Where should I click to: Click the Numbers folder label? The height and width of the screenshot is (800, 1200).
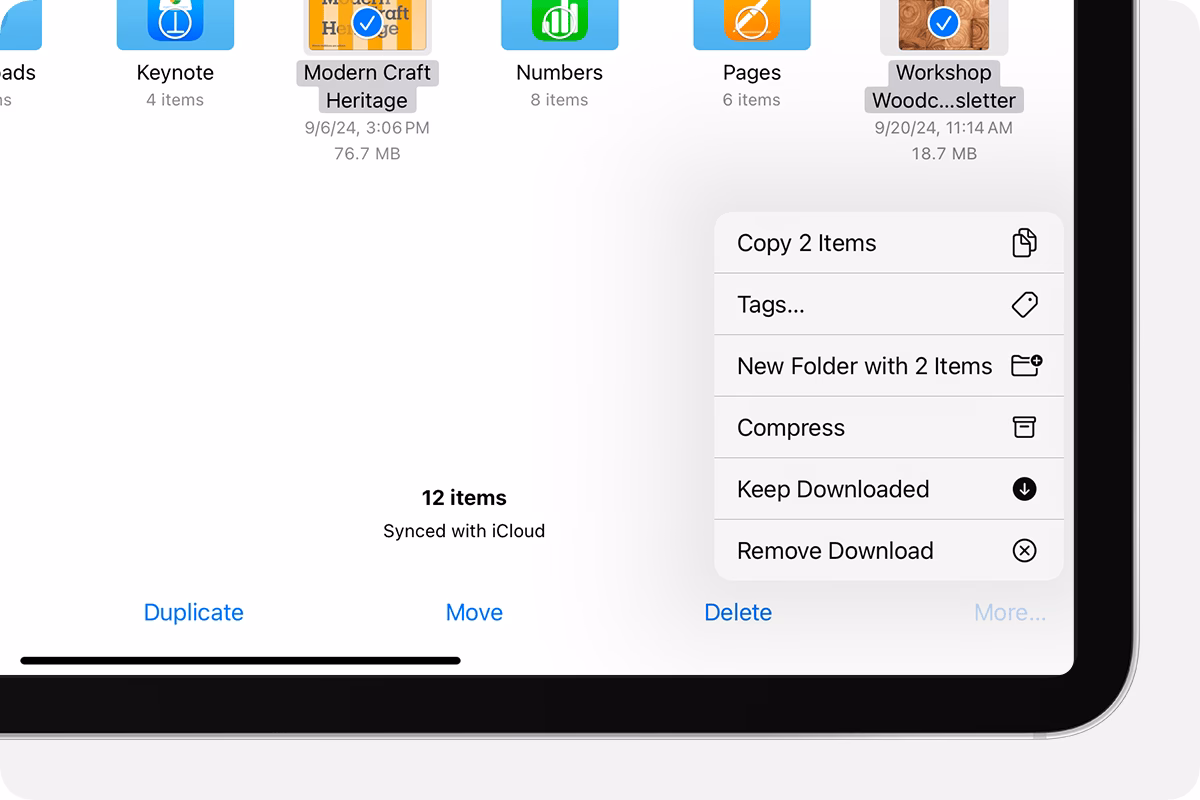[559, 72]
